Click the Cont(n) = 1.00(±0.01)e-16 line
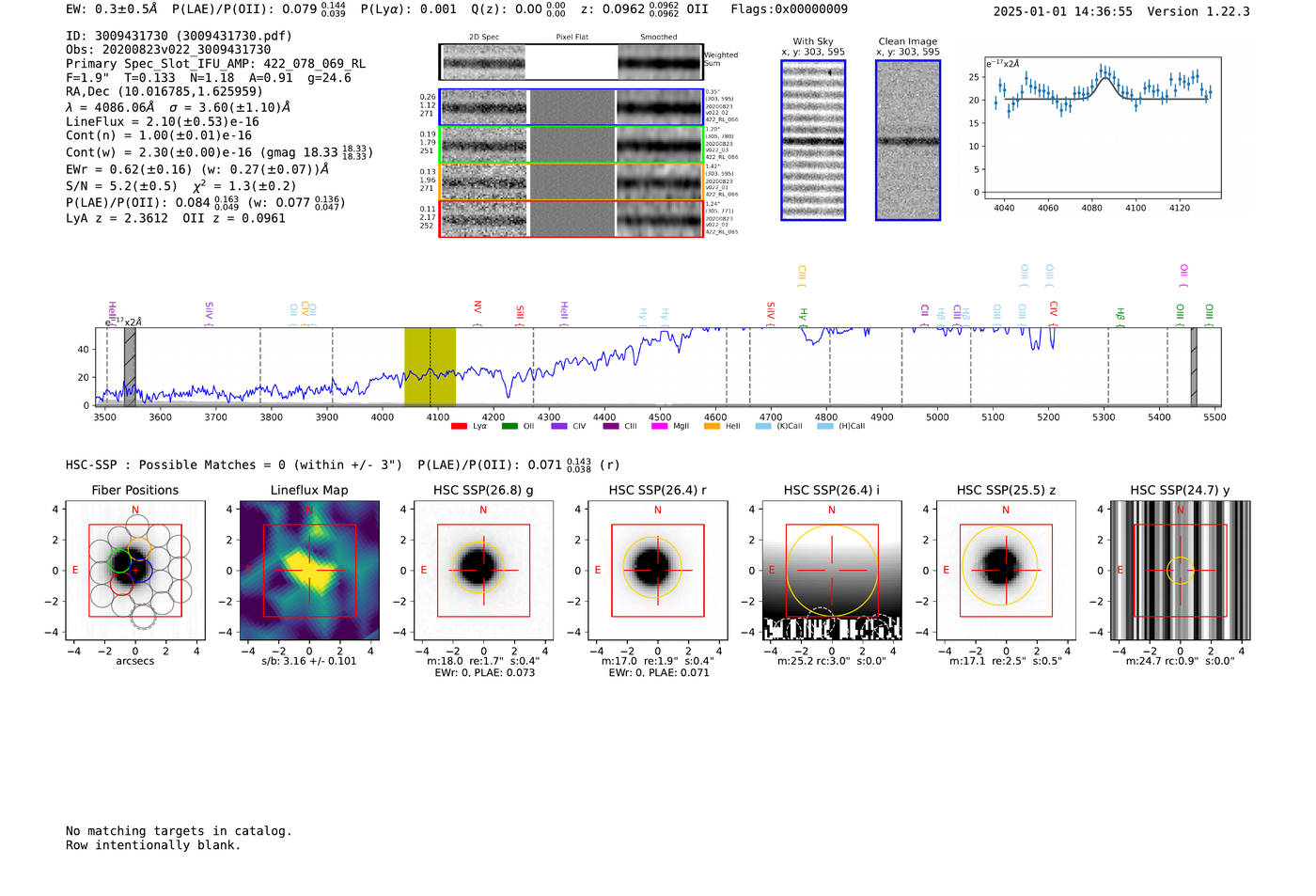The height and width of the screenshot is (896, 1316). (159, 135)
